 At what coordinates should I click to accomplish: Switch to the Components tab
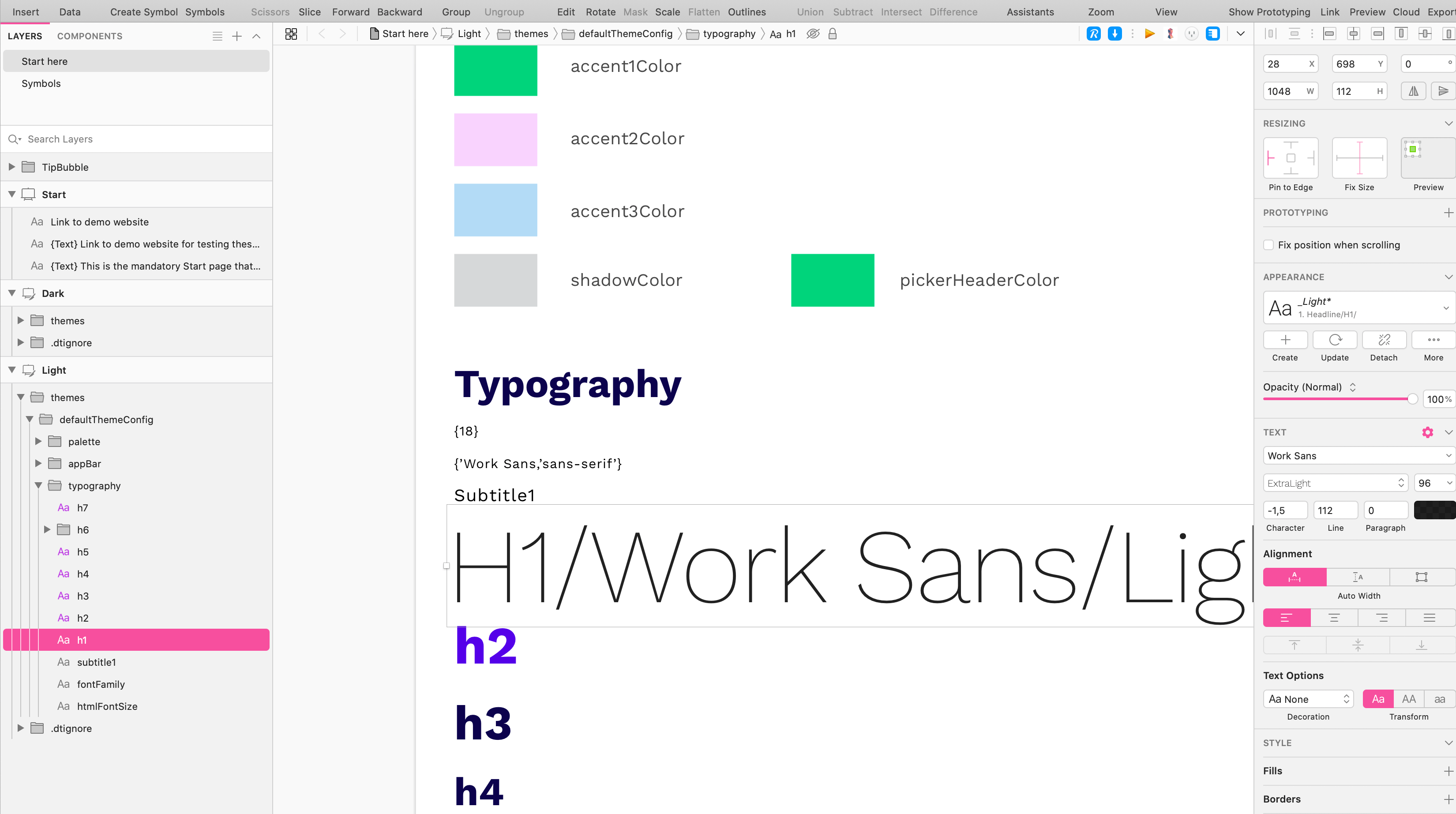tap(89, 36)
